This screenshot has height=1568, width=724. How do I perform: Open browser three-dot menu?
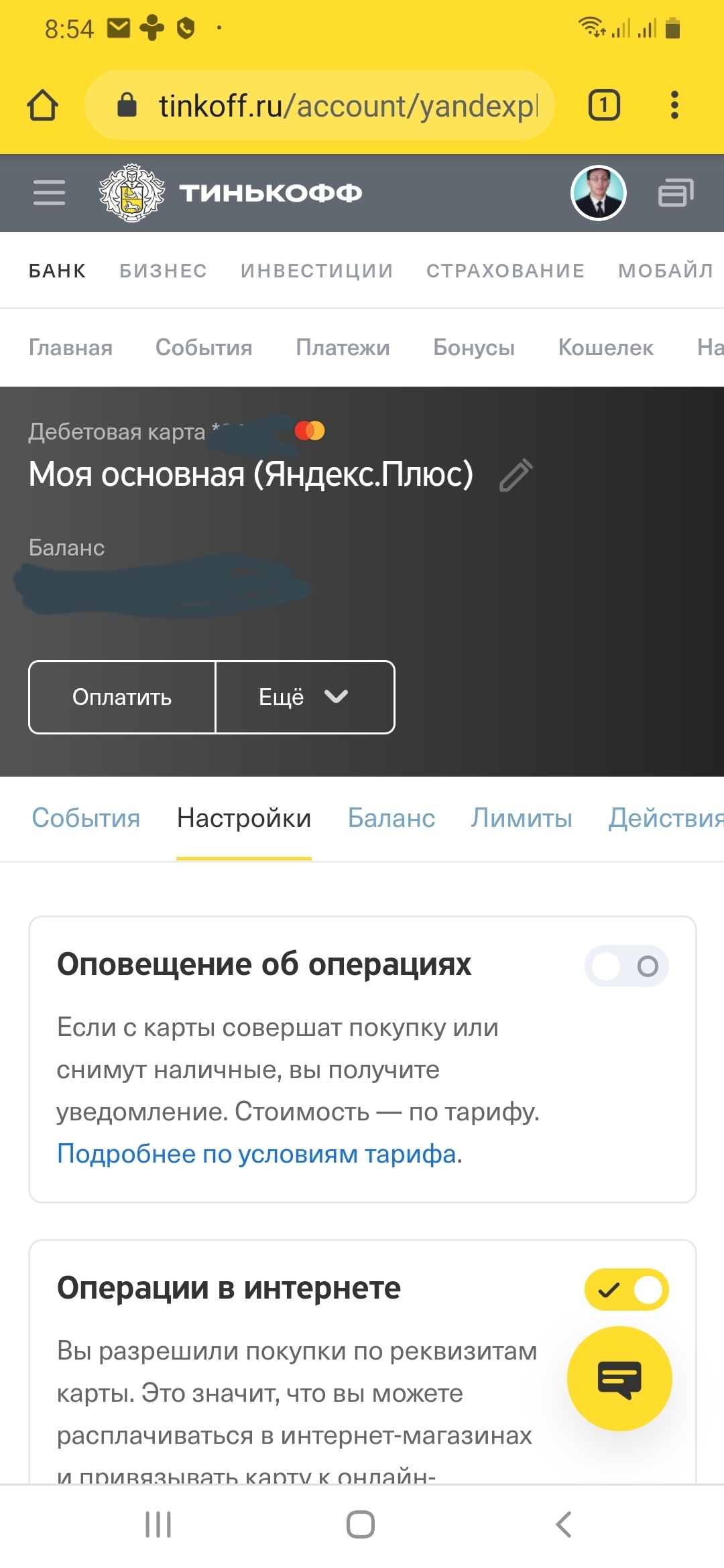[x=674, y=105]
